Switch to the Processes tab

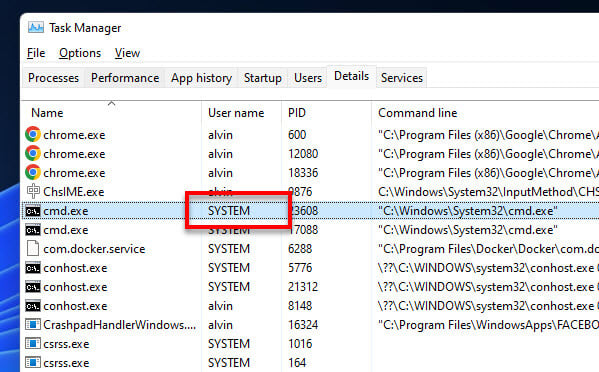[x=53, y=78]
